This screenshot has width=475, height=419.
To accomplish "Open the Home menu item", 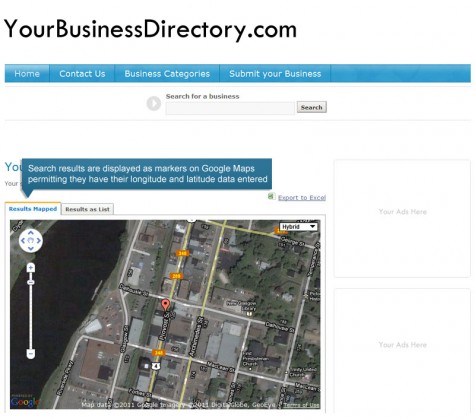I will pyautogui.click(x=27, y=74).
